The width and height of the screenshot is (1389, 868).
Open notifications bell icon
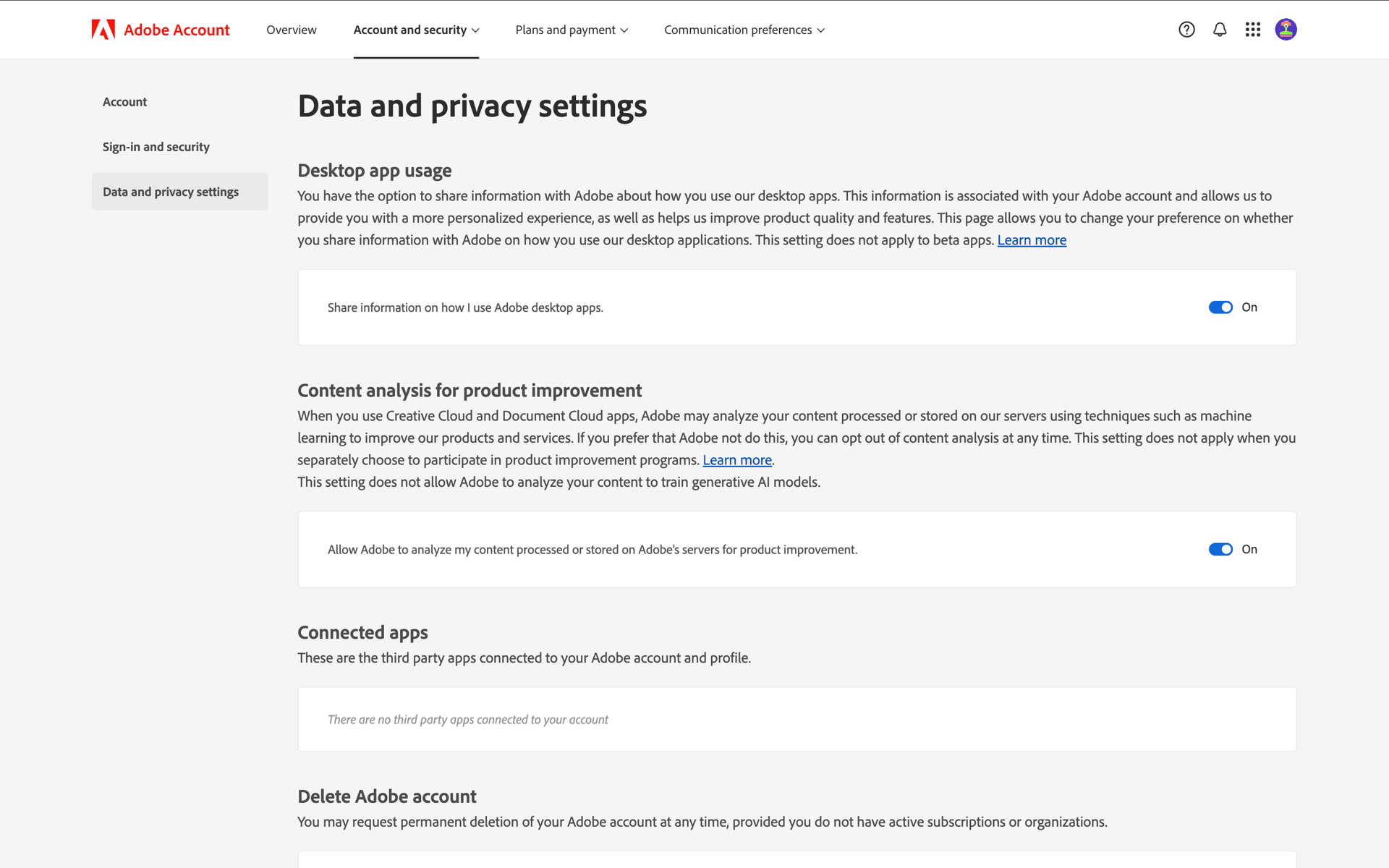[x=1220, y=30]
